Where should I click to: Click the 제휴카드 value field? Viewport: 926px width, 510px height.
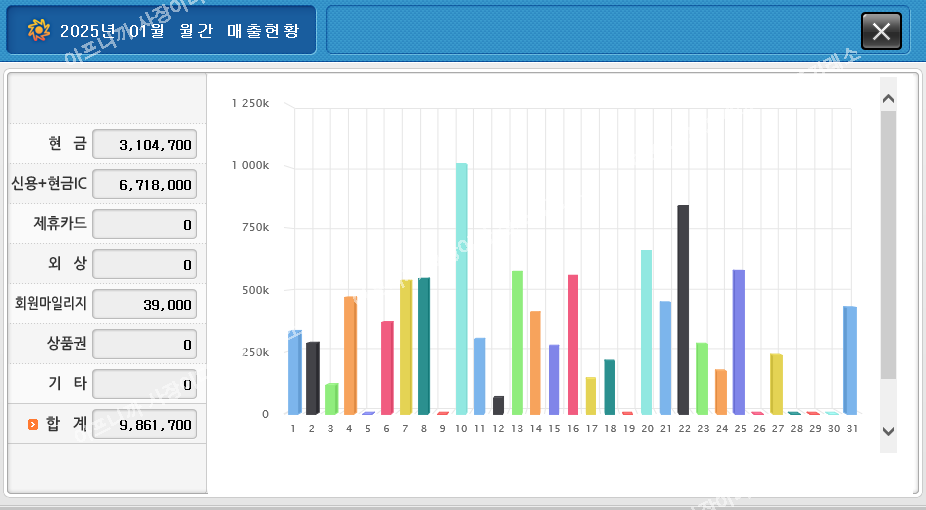point(144,225)
